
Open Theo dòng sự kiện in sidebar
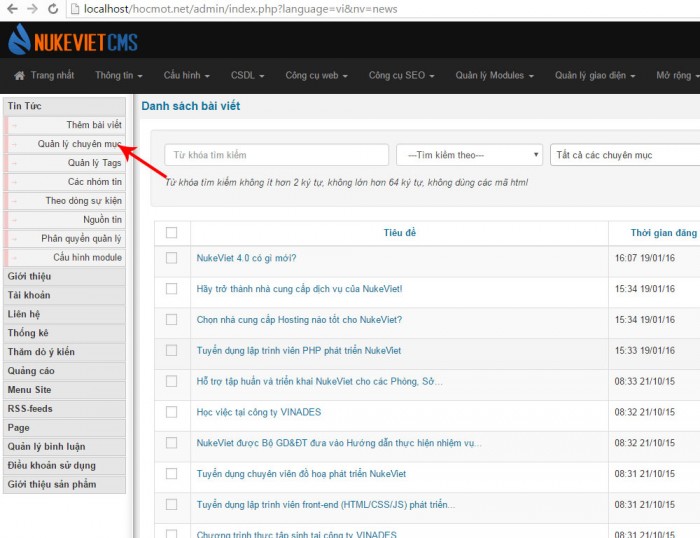click(65, 201)
